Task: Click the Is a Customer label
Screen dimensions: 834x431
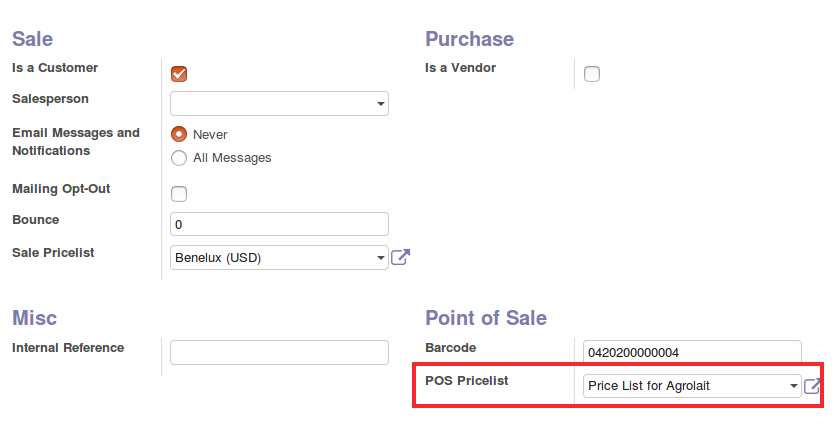Action: tap(55, 68)
